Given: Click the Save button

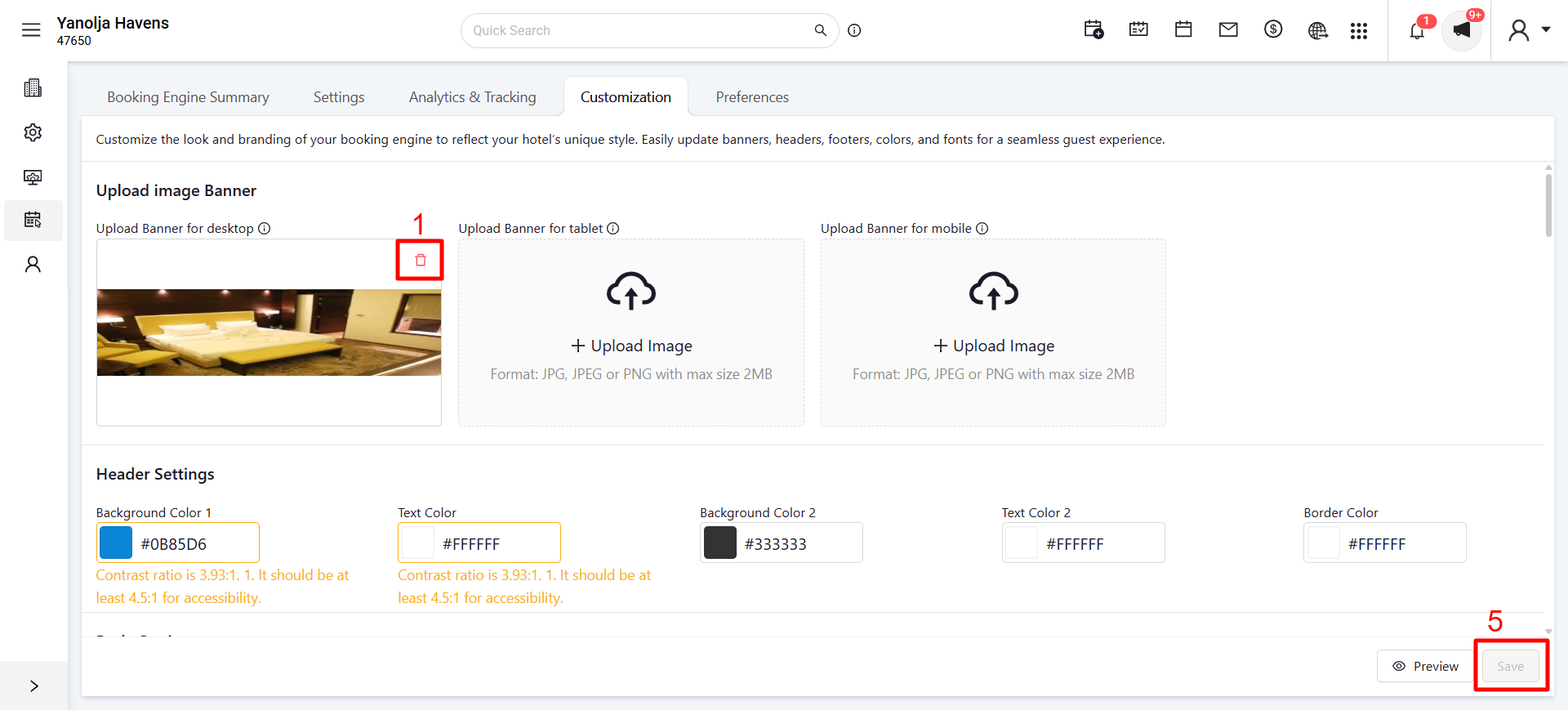Looking at the screenshot, I should tap(1511, 666).
